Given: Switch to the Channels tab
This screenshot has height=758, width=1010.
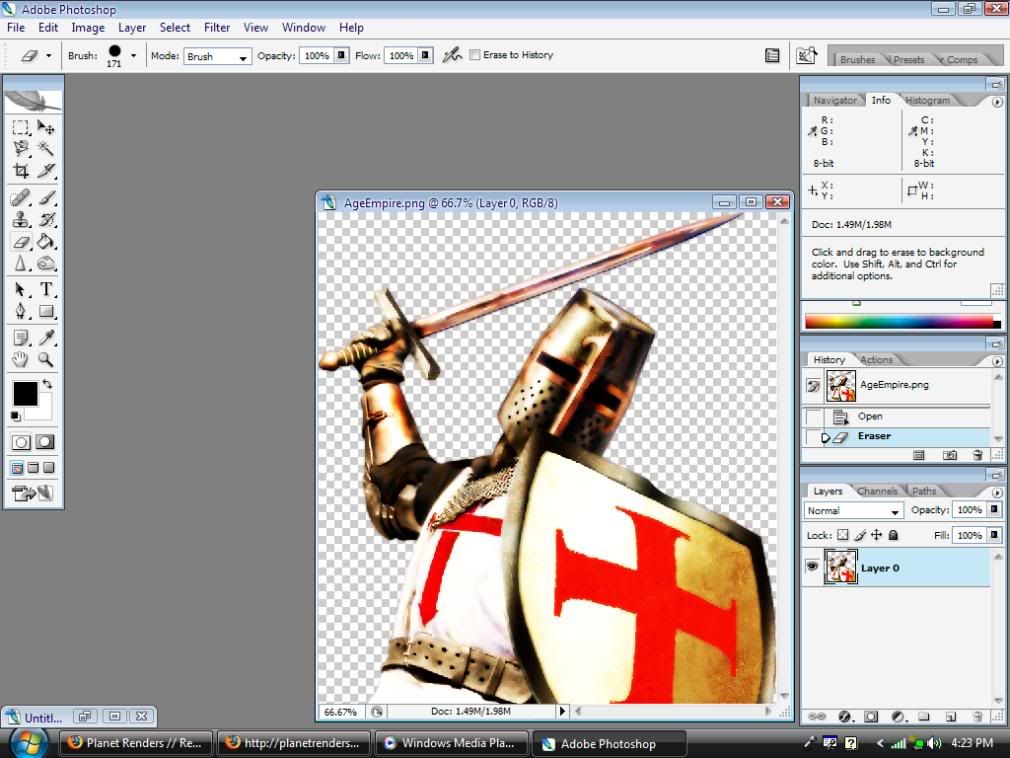Looking at the screenshot, I should point(877,491).
